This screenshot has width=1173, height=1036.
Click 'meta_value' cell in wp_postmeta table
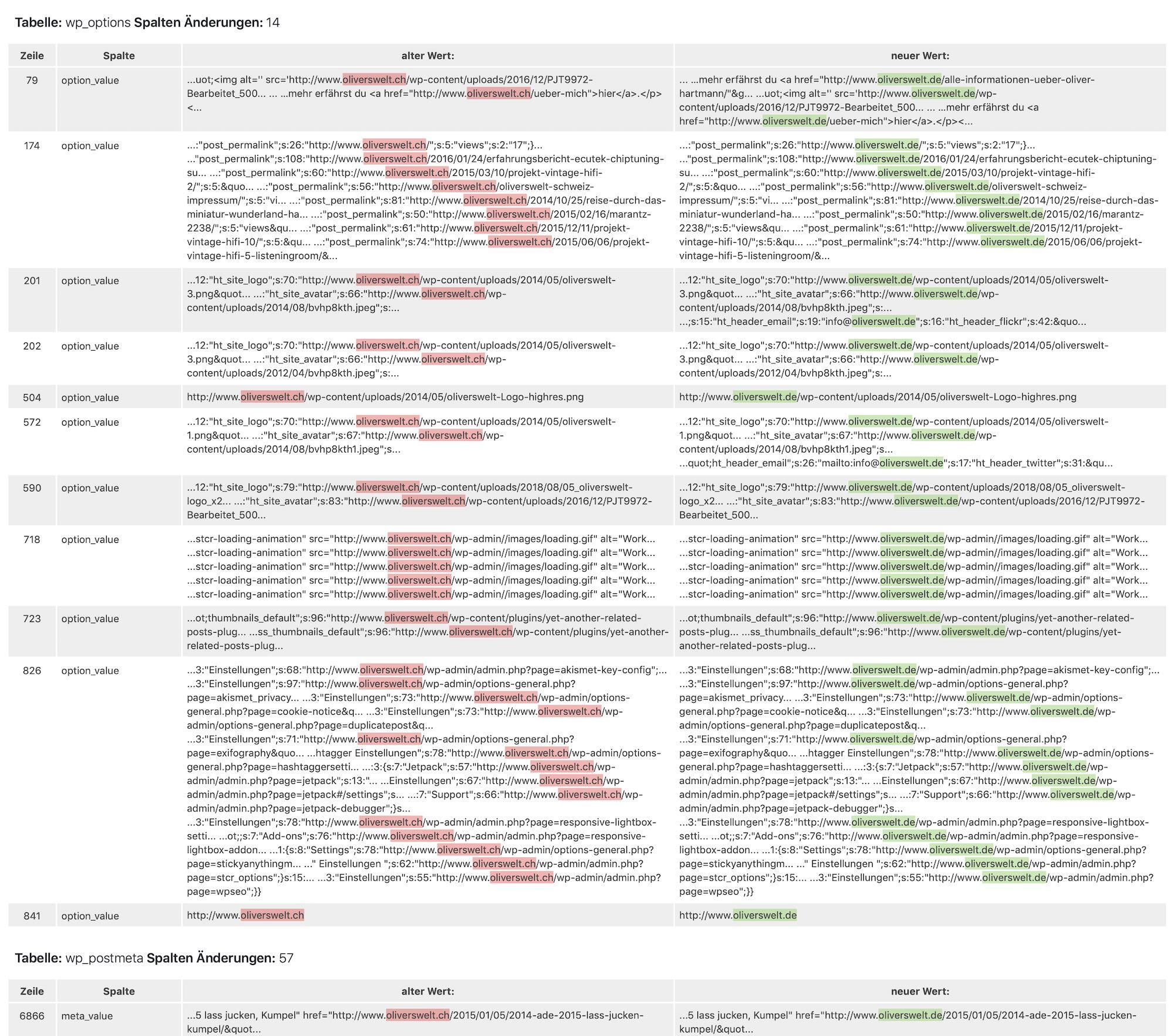(x=87, y=1016)
